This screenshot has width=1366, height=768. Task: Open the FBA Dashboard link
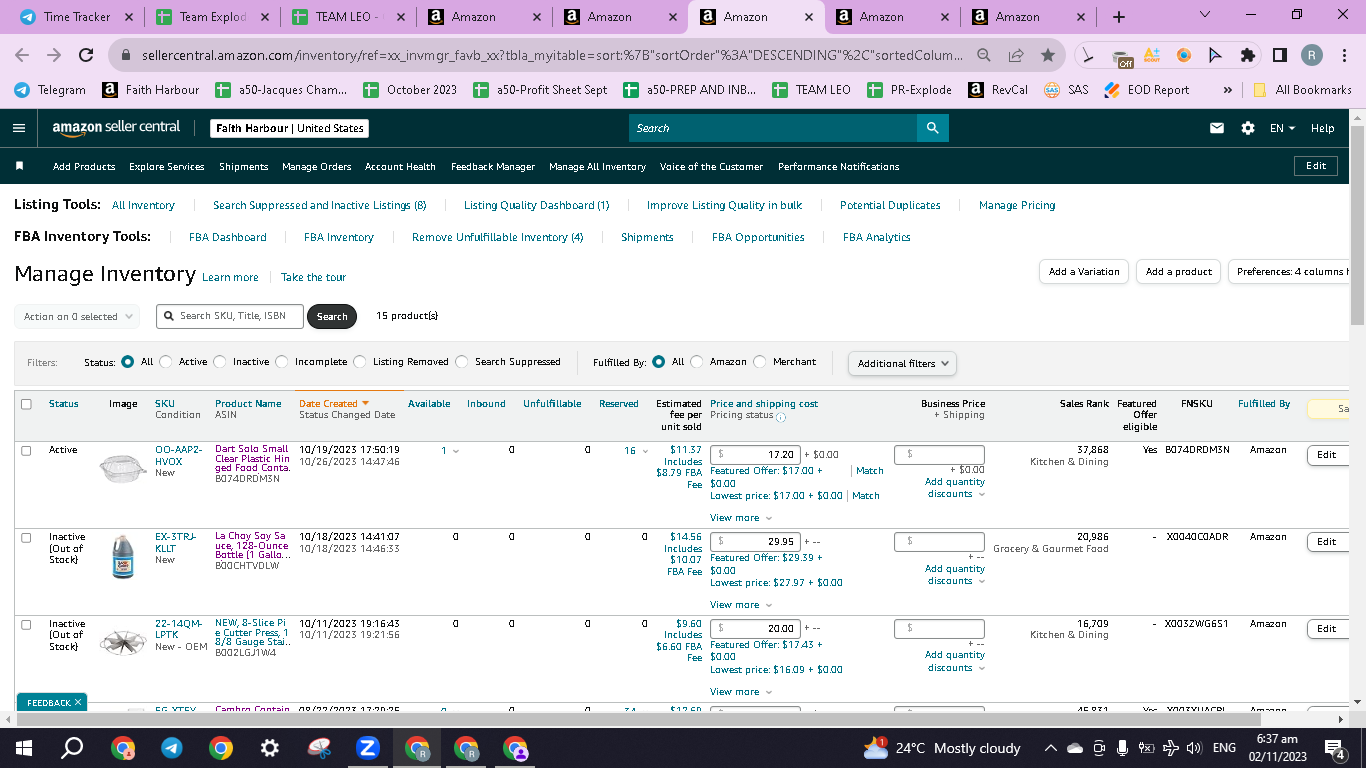[228, 238]
